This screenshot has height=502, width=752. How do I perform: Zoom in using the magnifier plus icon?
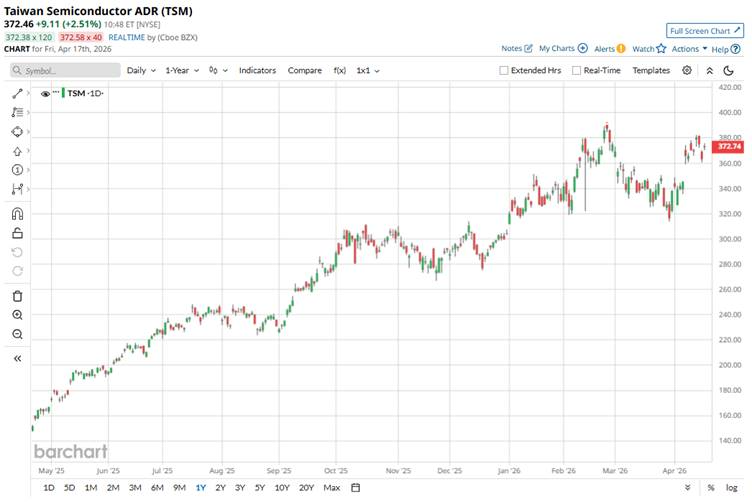[17, 315]
